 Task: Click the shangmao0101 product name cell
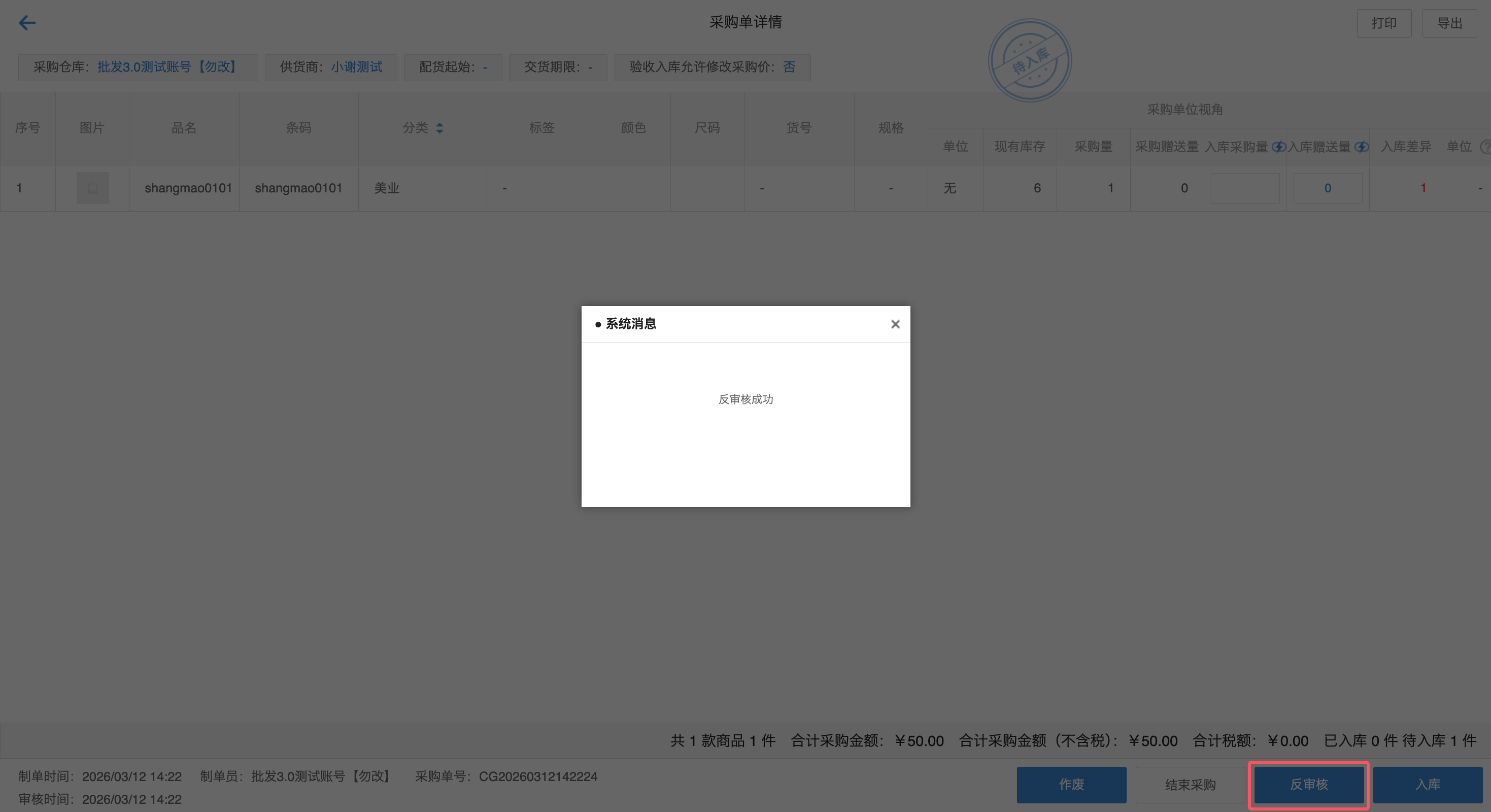[x=188, y=188]
